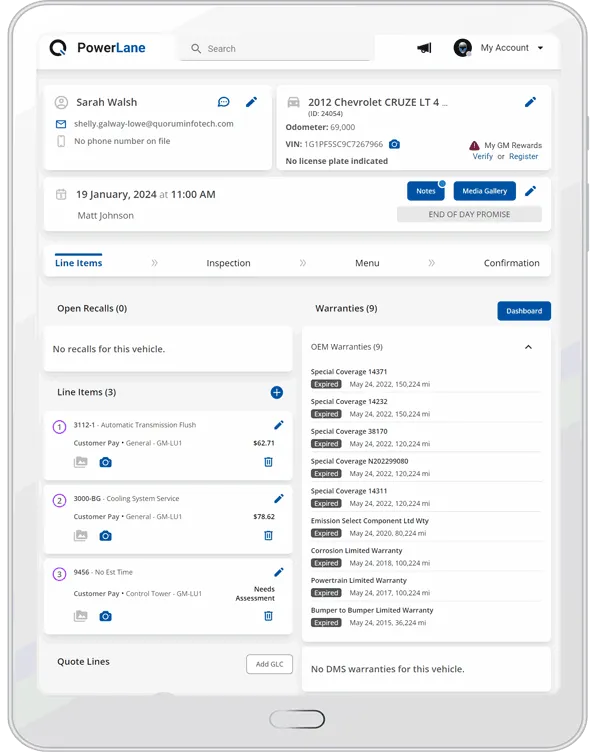This screenshot has height=754, width=600.
Task: Delete the Automatic Transmission Flush line item
Action: coord(268,462)
